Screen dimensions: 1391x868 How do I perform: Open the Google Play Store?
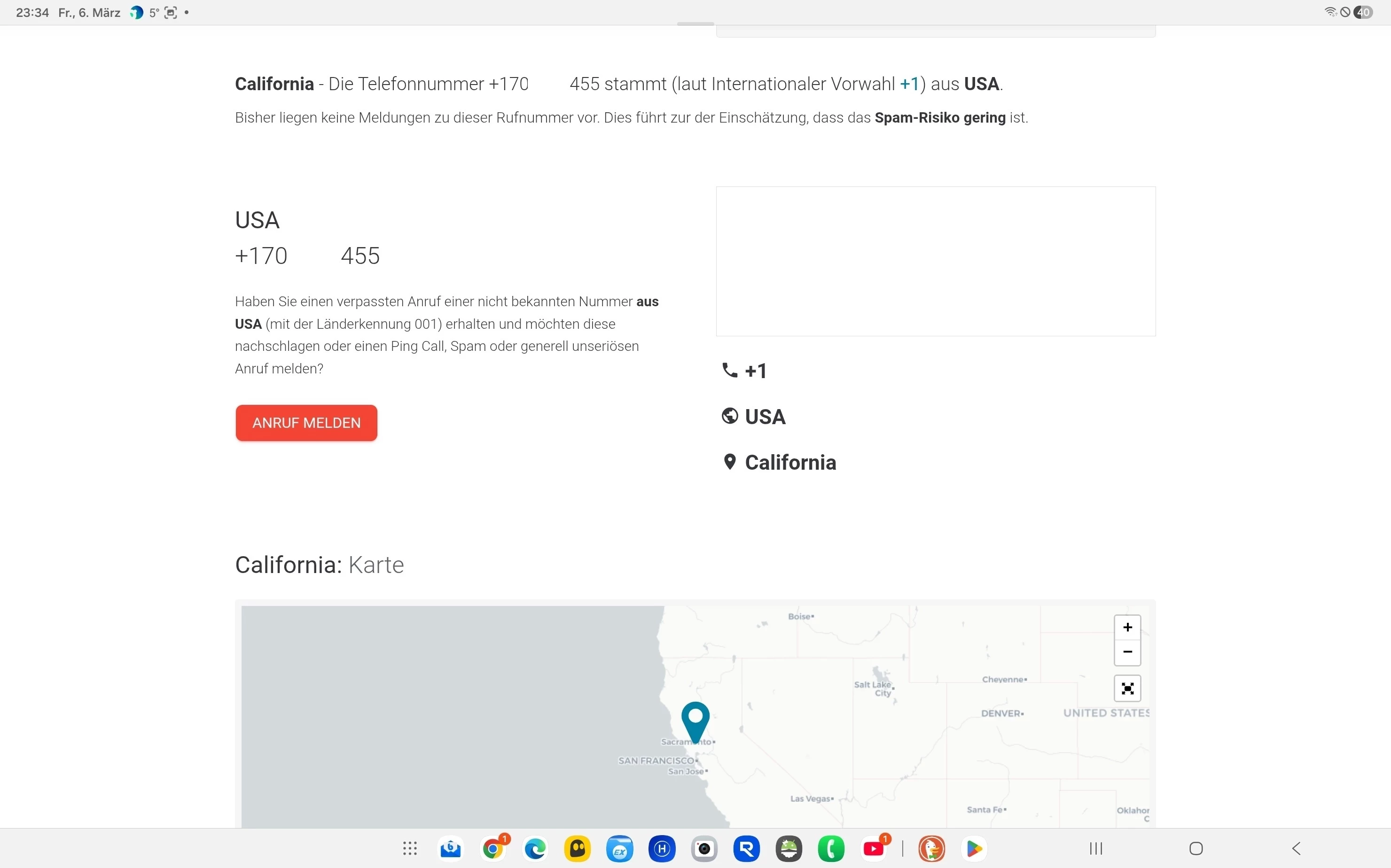[x=974, y=848]
